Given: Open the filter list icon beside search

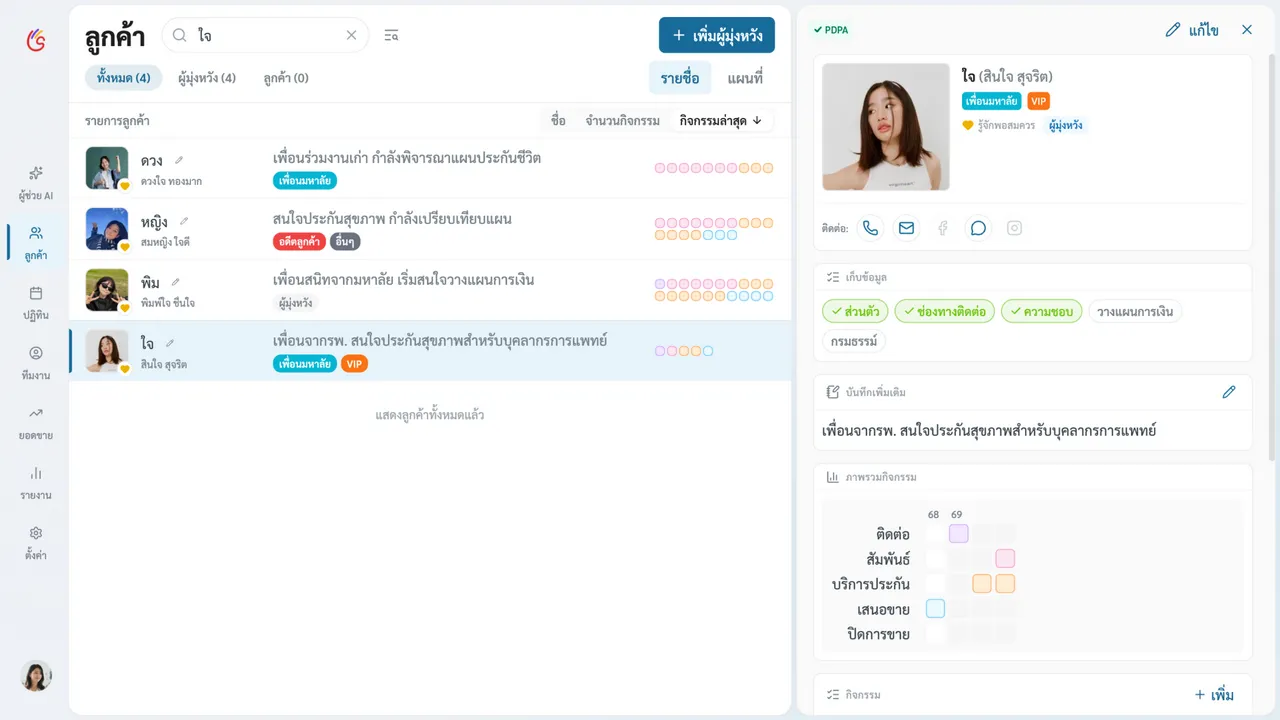Looking at the screenshot, I should pos(391,35).
